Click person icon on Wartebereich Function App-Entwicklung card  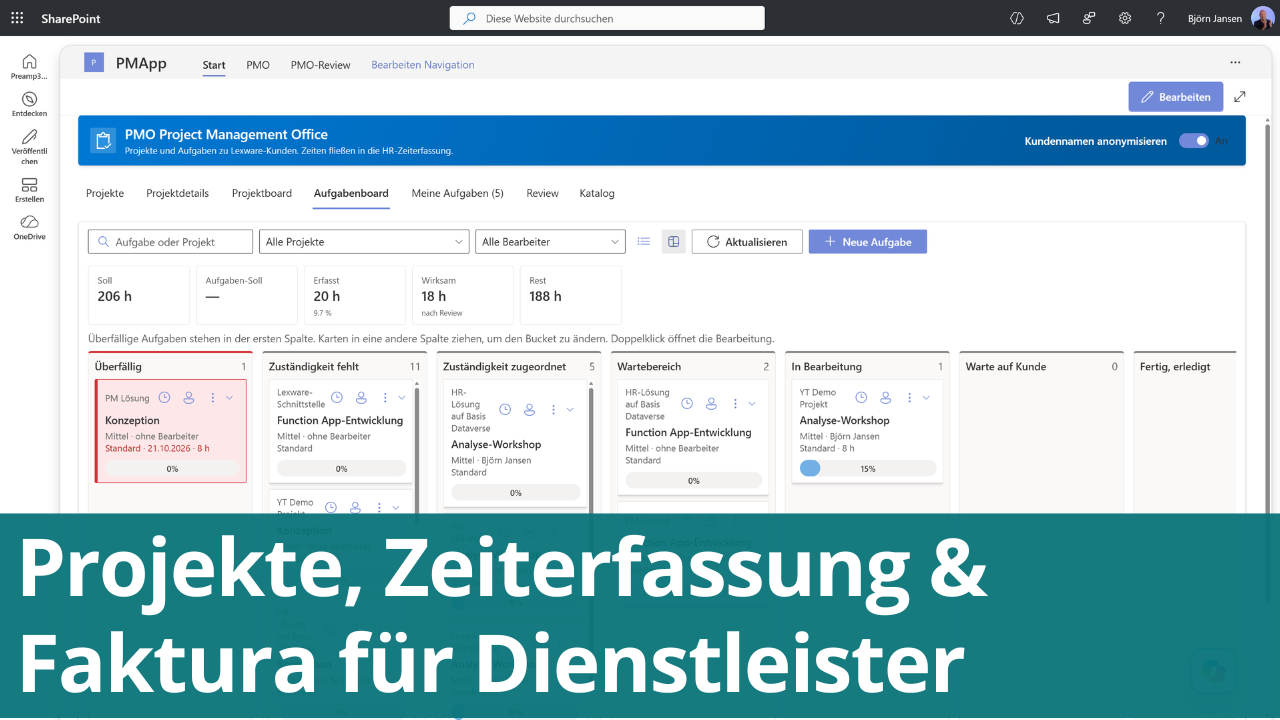coord(711,403)
